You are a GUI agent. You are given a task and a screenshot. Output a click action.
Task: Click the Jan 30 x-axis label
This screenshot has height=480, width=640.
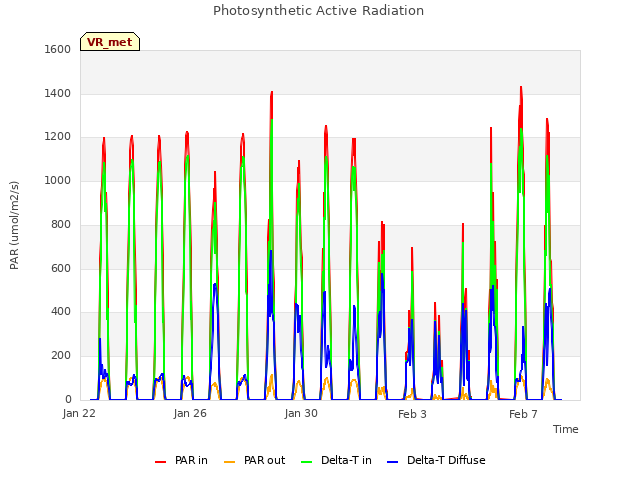(301, 413)
